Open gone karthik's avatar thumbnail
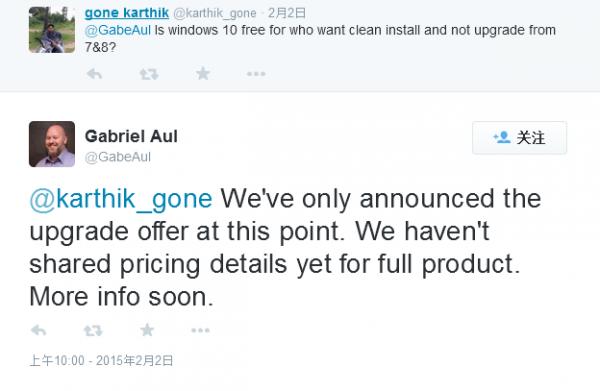 pos(52,29)
